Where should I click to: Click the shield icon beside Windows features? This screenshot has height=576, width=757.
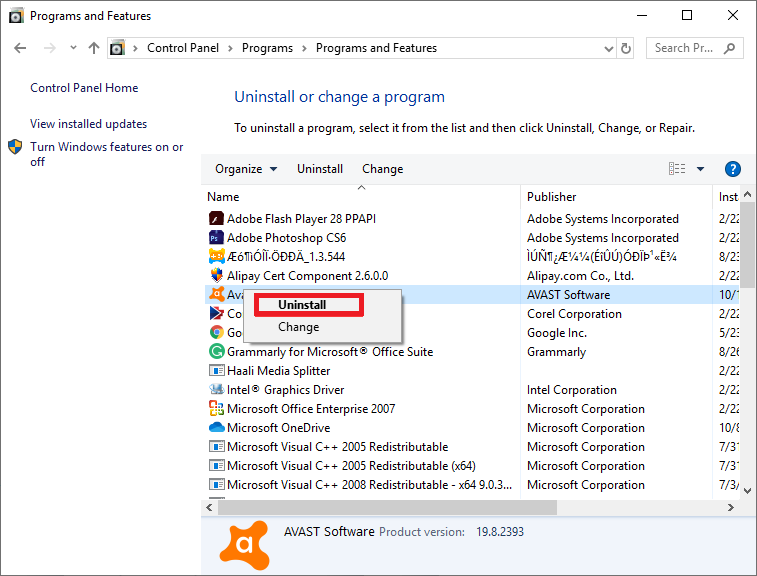click(x=15, y=147)
